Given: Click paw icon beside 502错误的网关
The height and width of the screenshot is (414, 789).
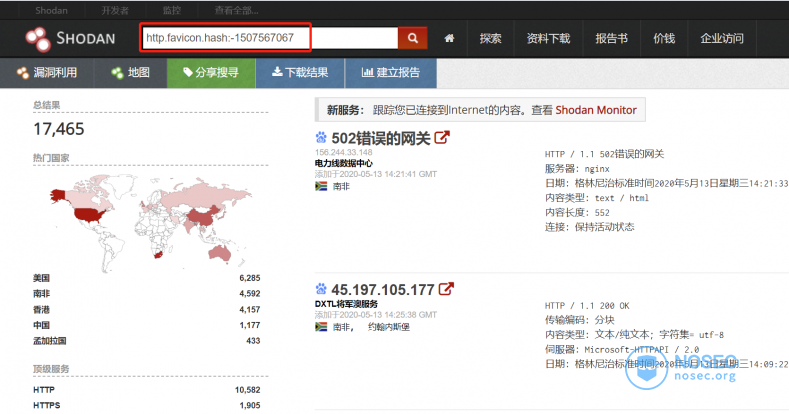Looking at the screenshot, I should tap(321, 138).
